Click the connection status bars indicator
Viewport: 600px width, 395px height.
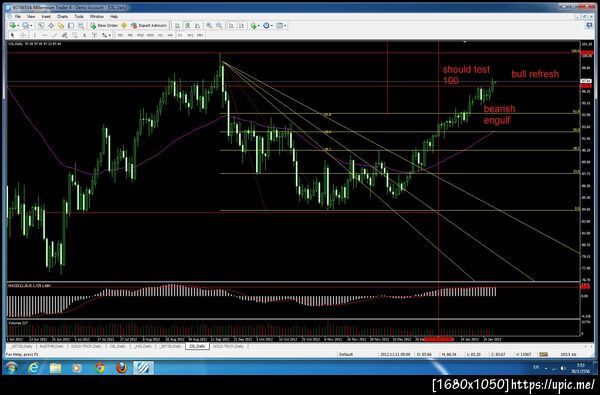point(543,354)
